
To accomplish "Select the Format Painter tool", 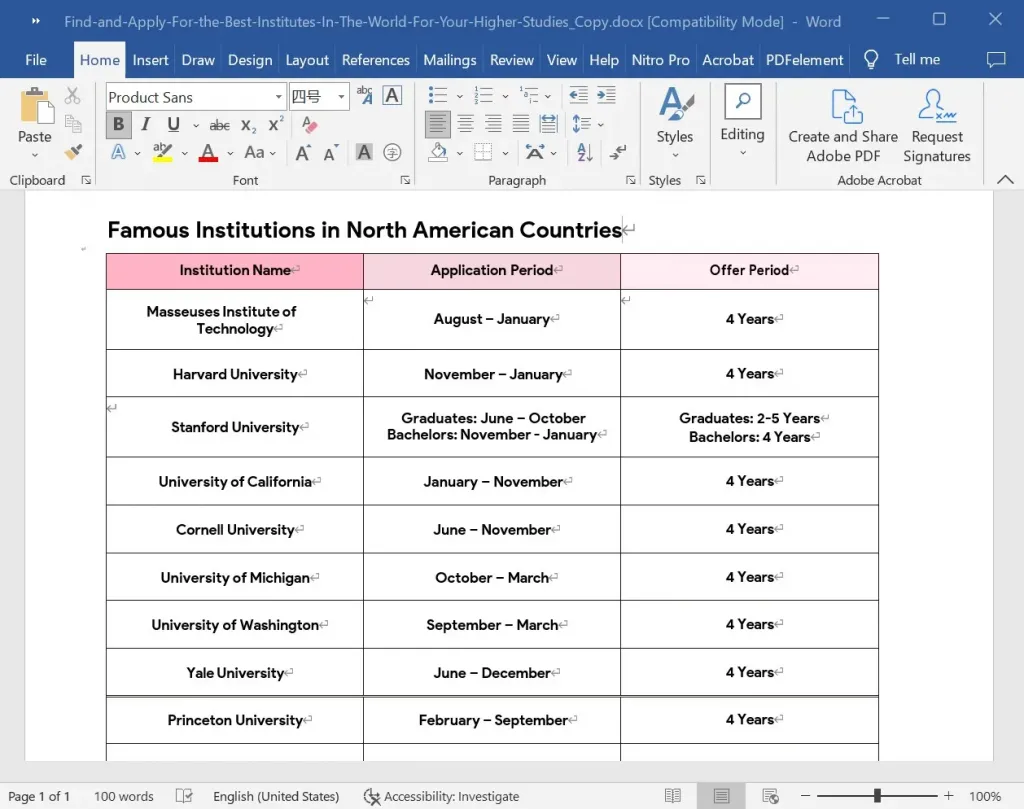I will pos(72,152).
